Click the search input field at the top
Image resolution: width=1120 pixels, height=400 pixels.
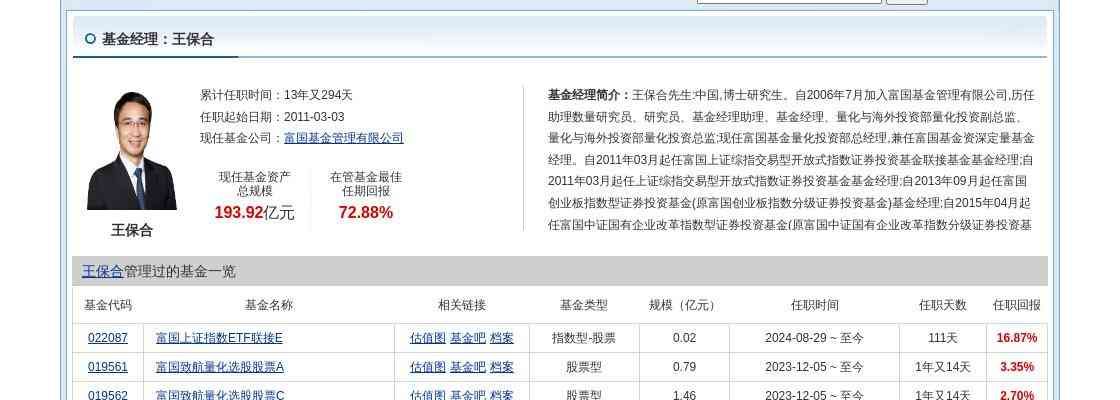tap(788, 2)
